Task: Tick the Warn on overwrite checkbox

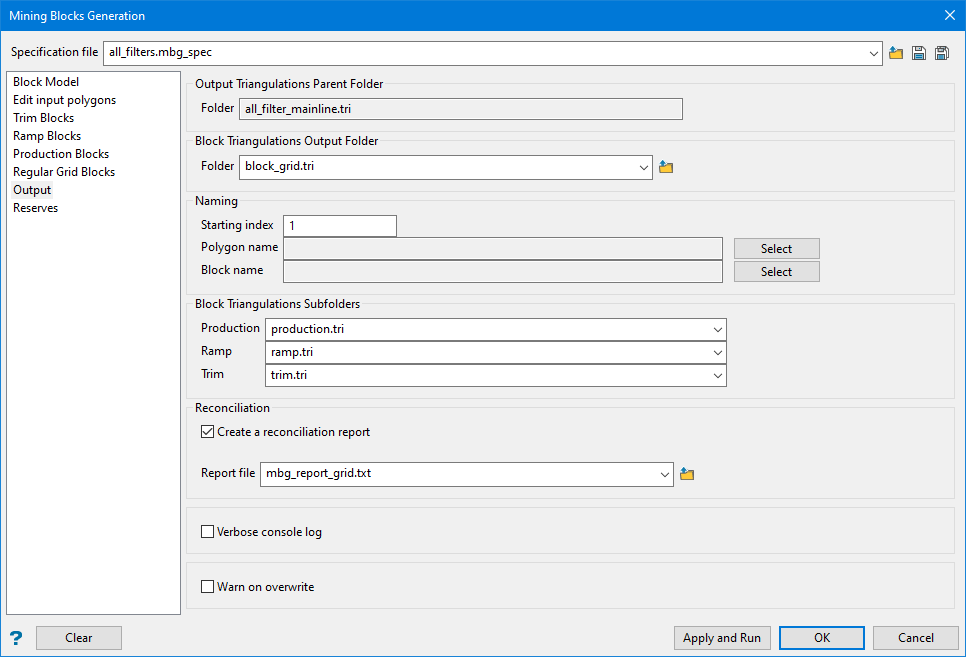Action: click(x=208, y=587)
